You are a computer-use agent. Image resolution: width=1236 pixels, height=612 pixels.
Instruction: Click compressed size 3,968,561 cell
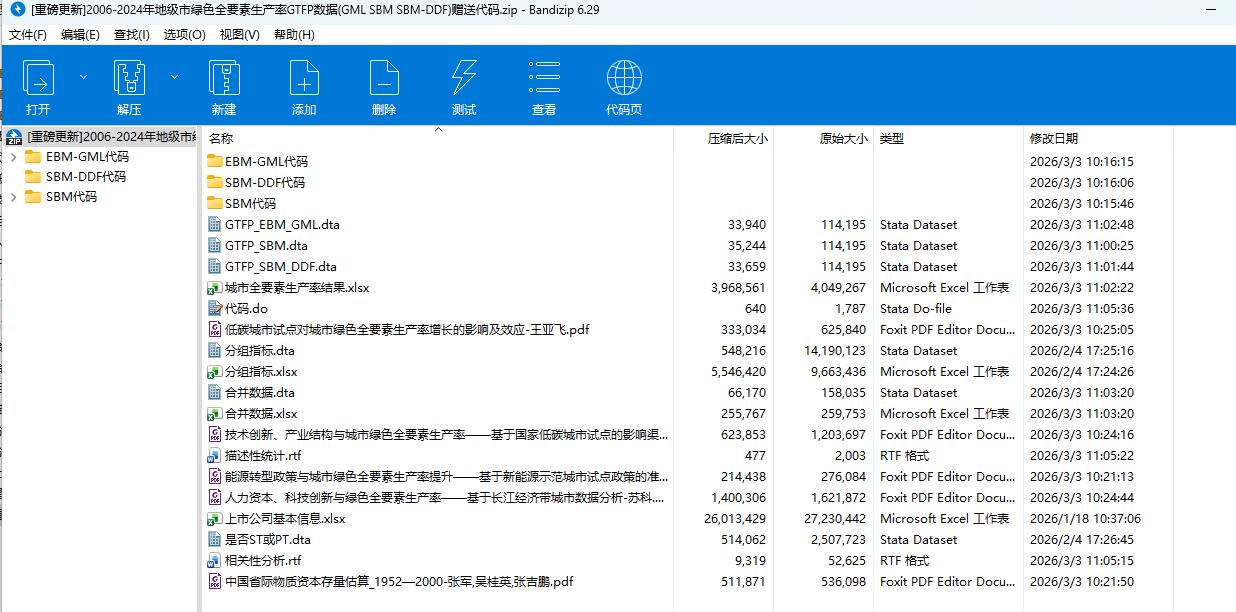(738, 287)
